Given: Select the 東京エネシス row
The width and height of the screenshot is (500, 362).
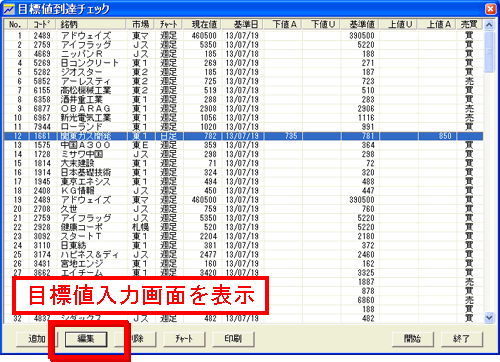Looking at the screenshot, I should click(x=244, y=182).
